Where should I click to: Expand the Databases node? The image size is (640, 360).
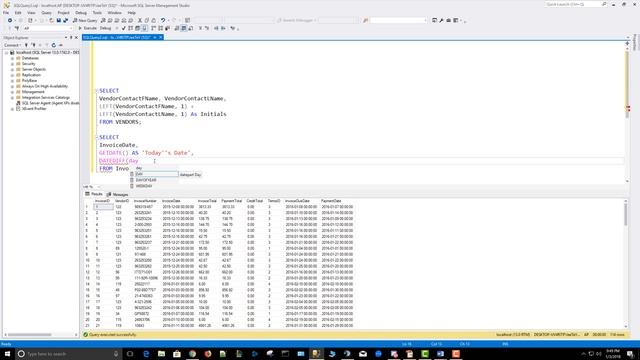[12, 58]
